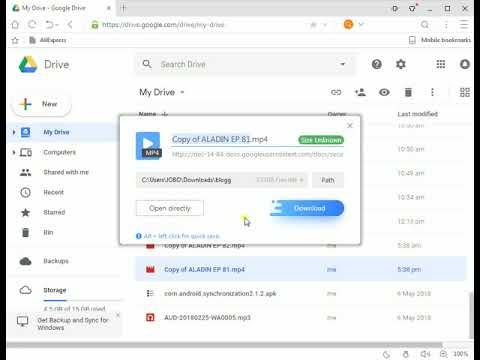The height and width of the screenshot is (360, 480).
Task: Close the download dialog
Action: (350, 126)
